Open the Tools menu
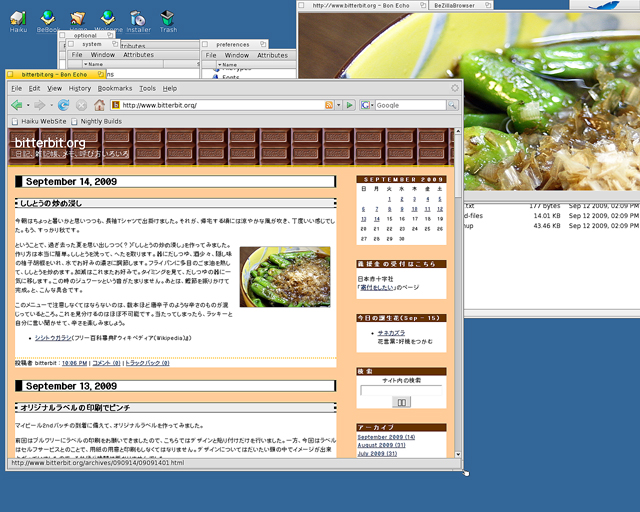This screenshot has height=512, width=640. click(147, 88)
